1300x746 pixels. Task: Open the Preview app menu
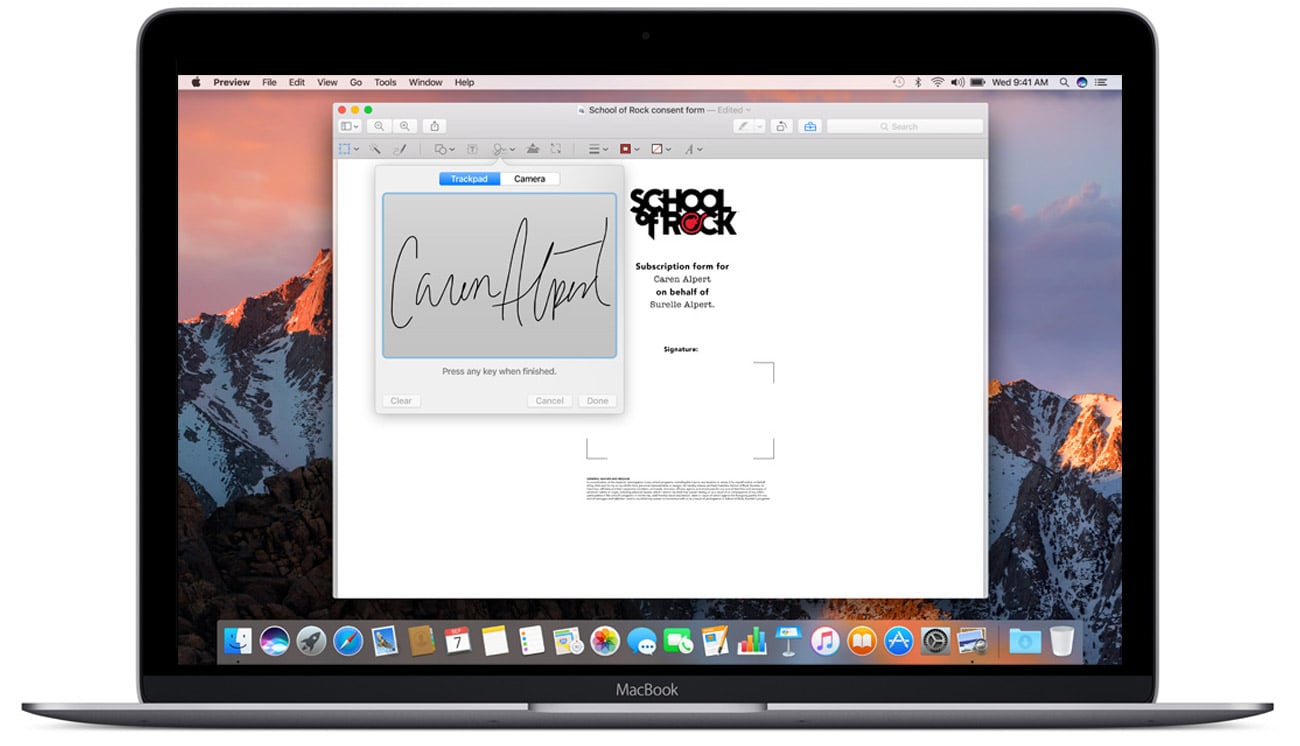[x=231, y=82]
